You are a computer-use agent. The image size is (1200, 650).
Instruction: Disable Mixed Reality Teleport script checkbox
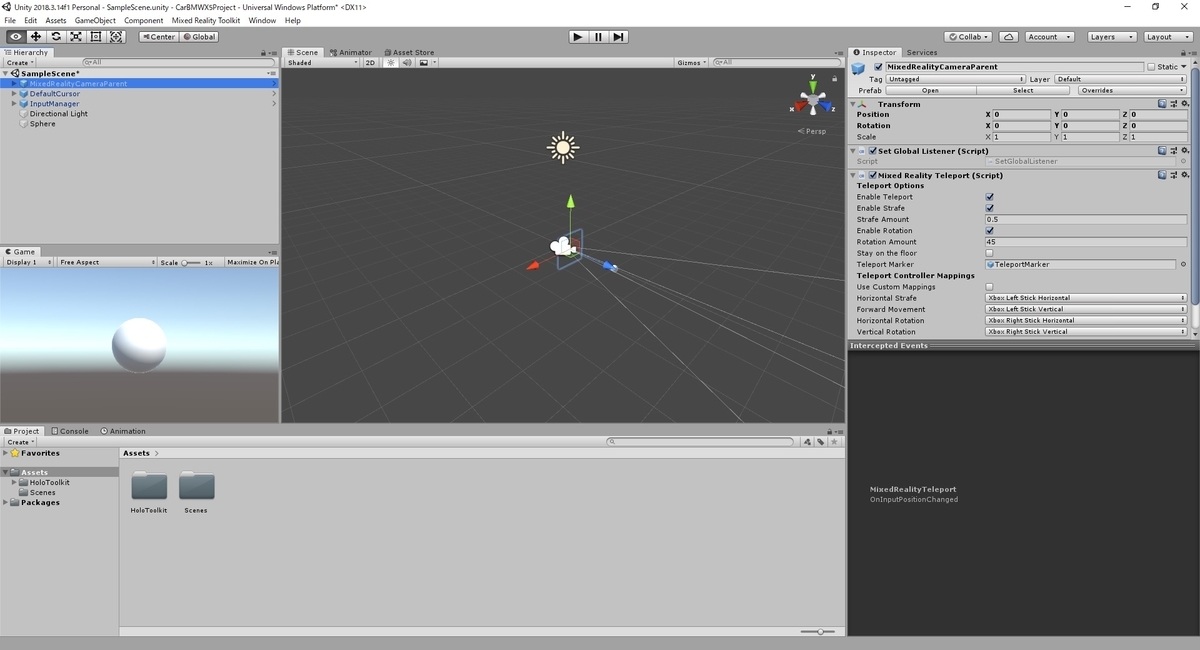[873, 175]
